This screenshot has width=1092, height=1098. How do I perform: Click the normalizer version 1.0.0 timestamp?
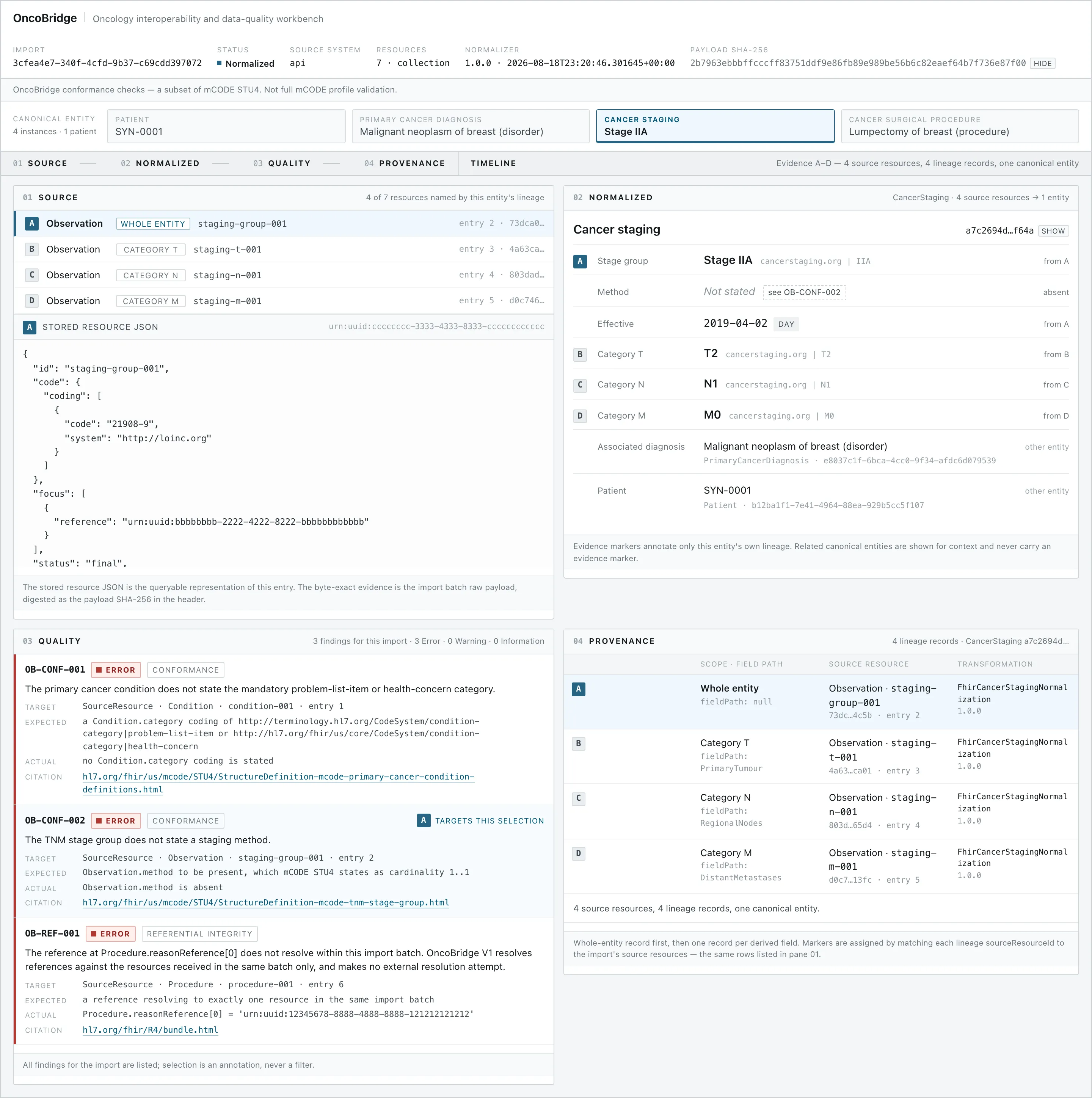point(570,63)
